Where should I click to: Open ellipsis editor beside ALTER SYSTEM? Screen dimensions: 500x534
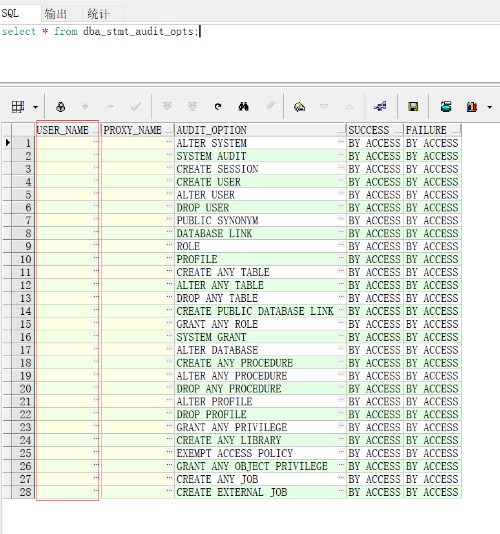click(341, 141)
